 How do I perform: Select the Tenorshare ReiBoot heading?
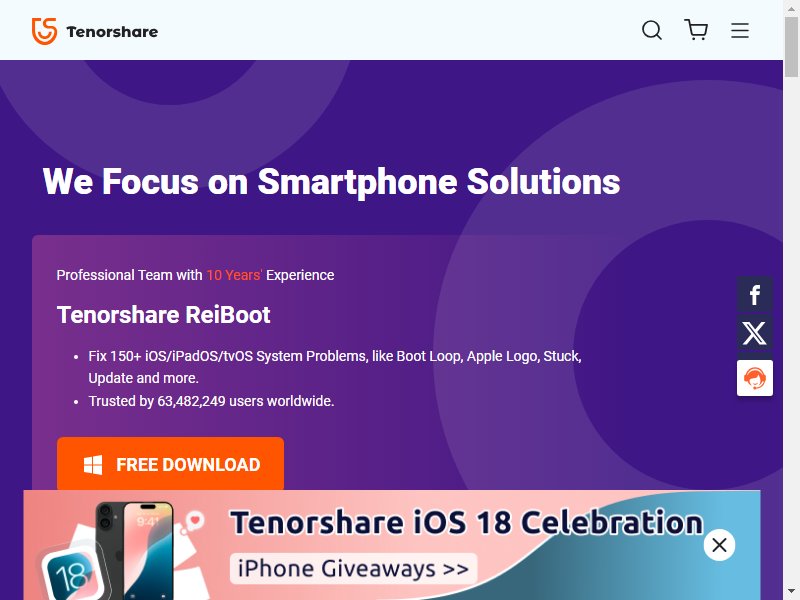point(163,314)
